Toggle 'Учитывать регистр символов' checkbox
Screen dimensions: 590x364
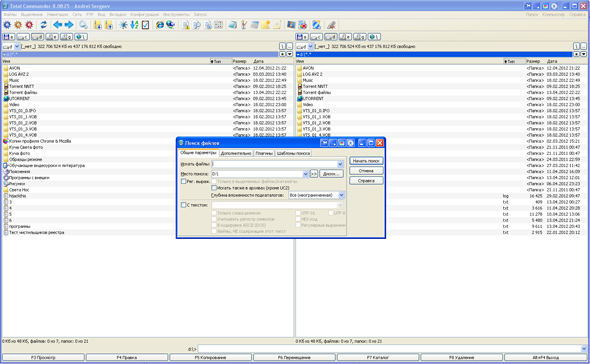click(x=214, y=219)
